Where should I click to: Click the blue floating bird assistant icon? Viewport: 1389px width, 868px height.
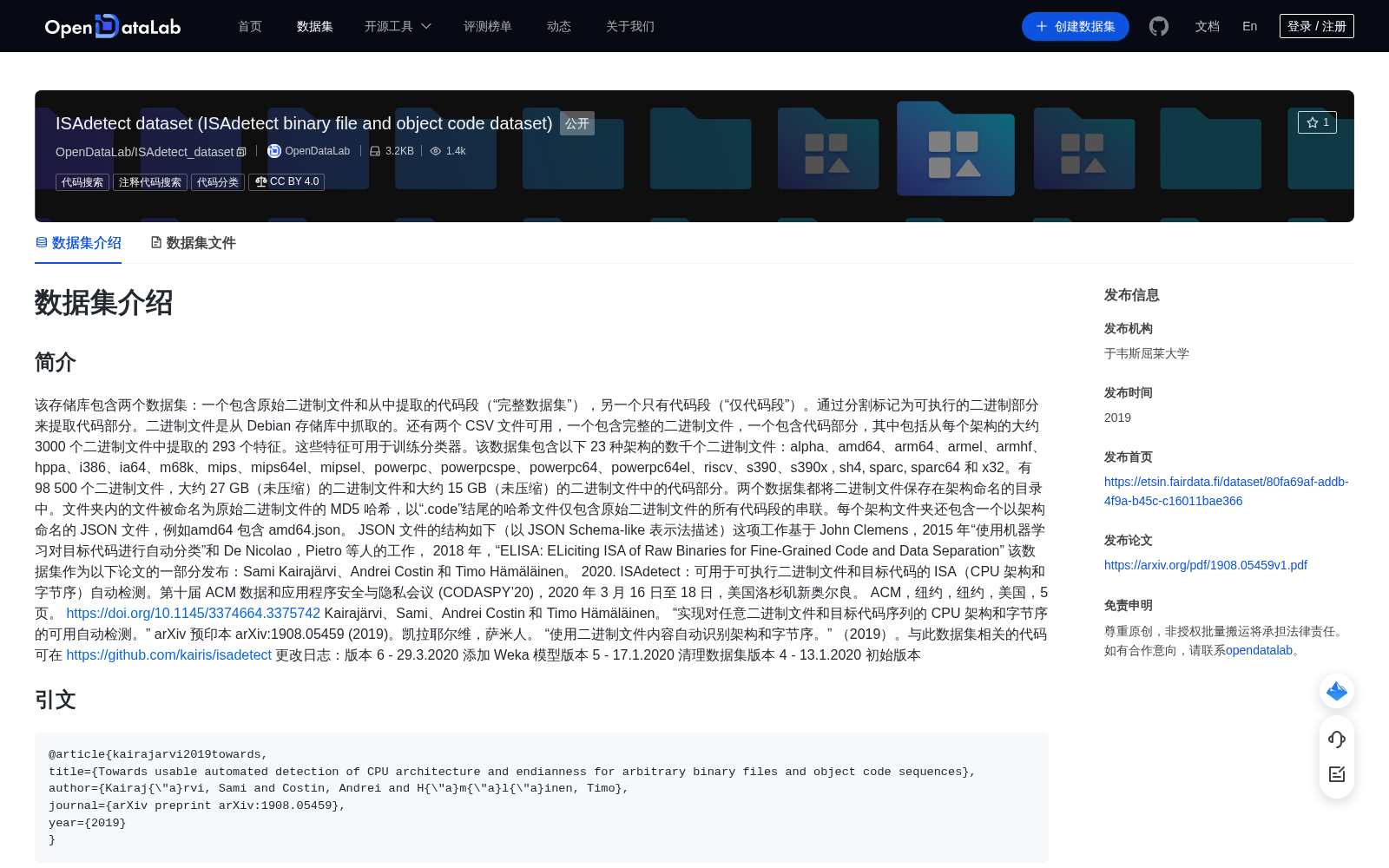1337,691
